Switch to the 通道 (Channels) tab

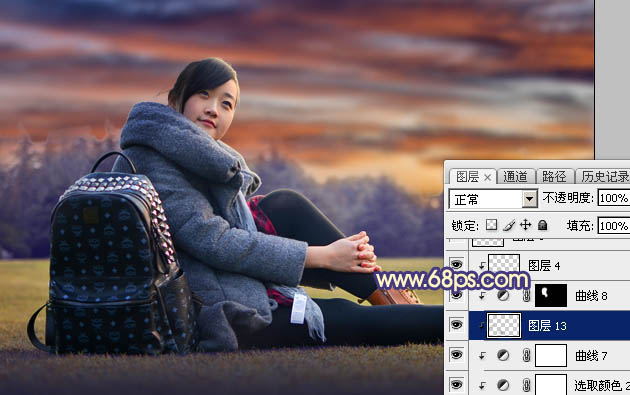click(515, 176)
